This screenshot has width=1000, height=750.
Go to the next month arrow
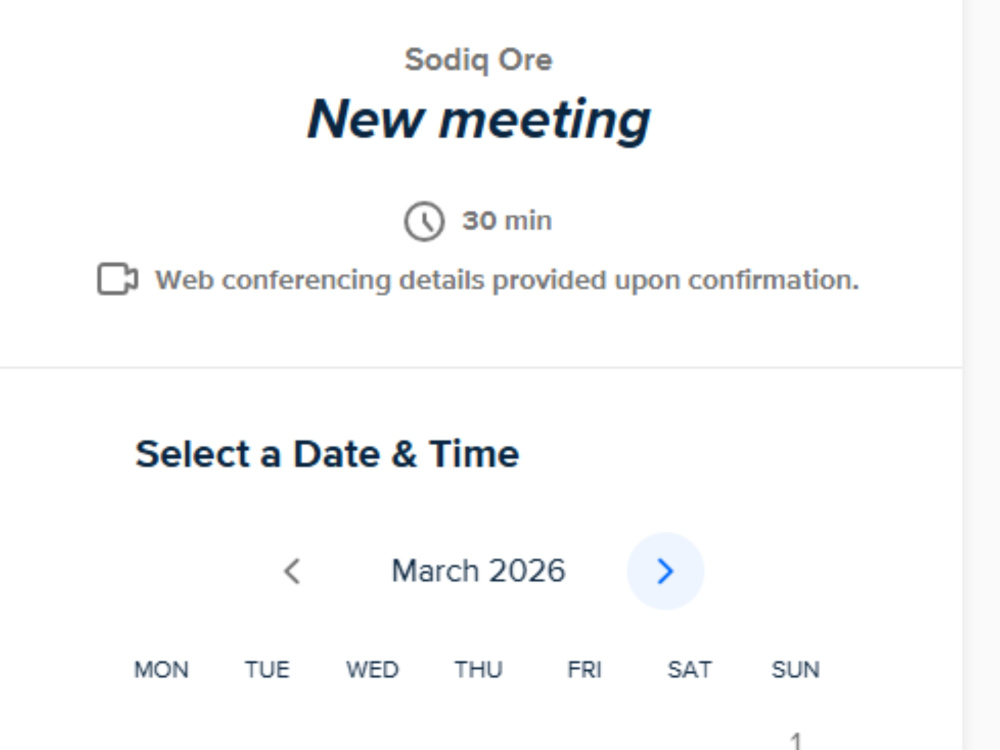(x=665, y=571)
